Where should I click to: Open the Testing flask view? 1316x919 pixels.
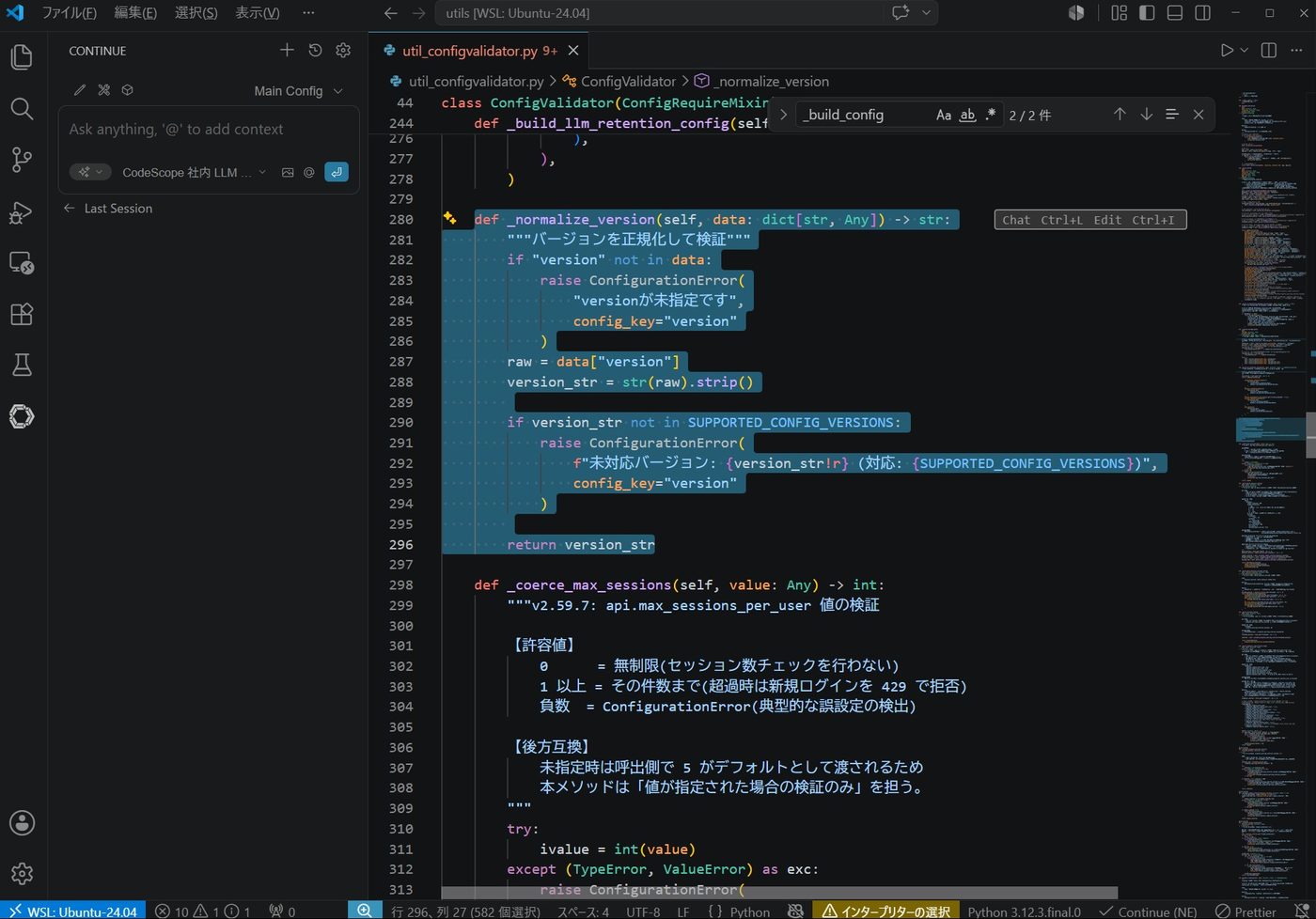[22, 365]
